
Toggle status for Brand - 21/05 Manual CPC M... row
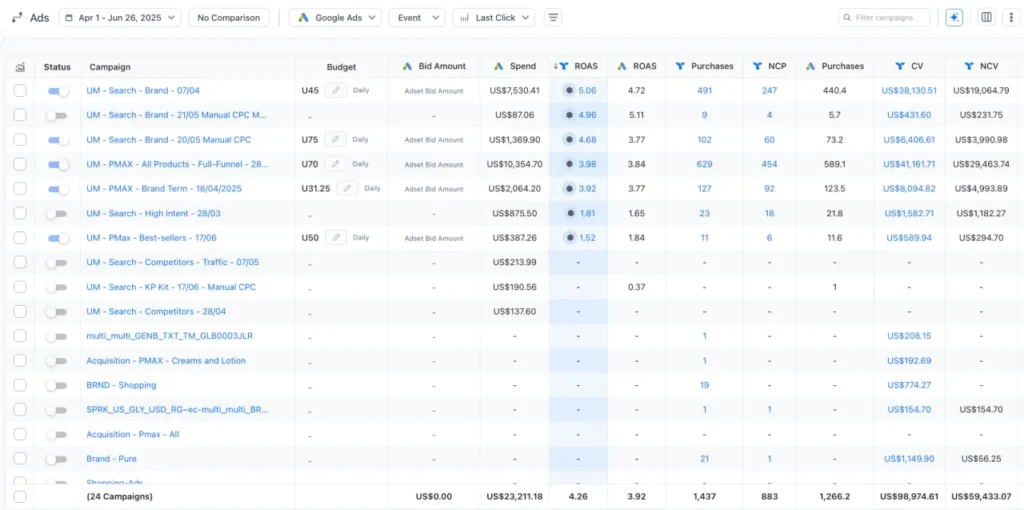(57, 115)
